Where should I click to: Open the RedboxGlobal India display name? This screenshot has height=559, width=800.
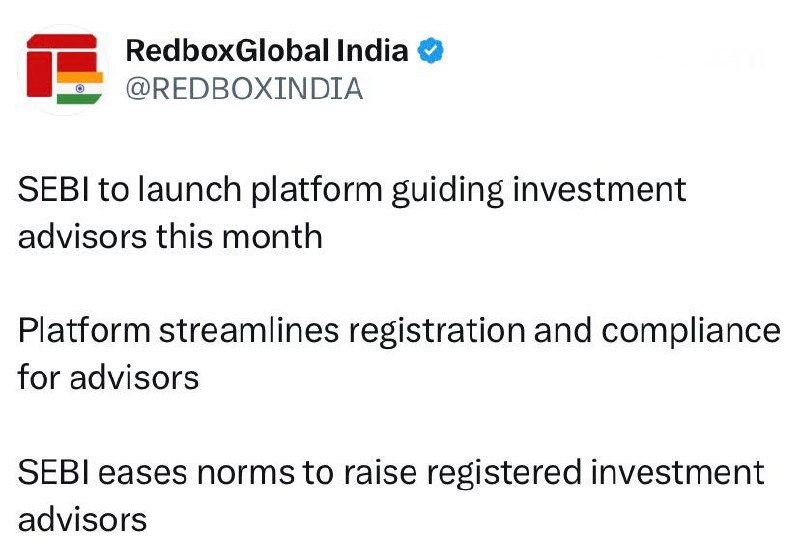(267, 50)
